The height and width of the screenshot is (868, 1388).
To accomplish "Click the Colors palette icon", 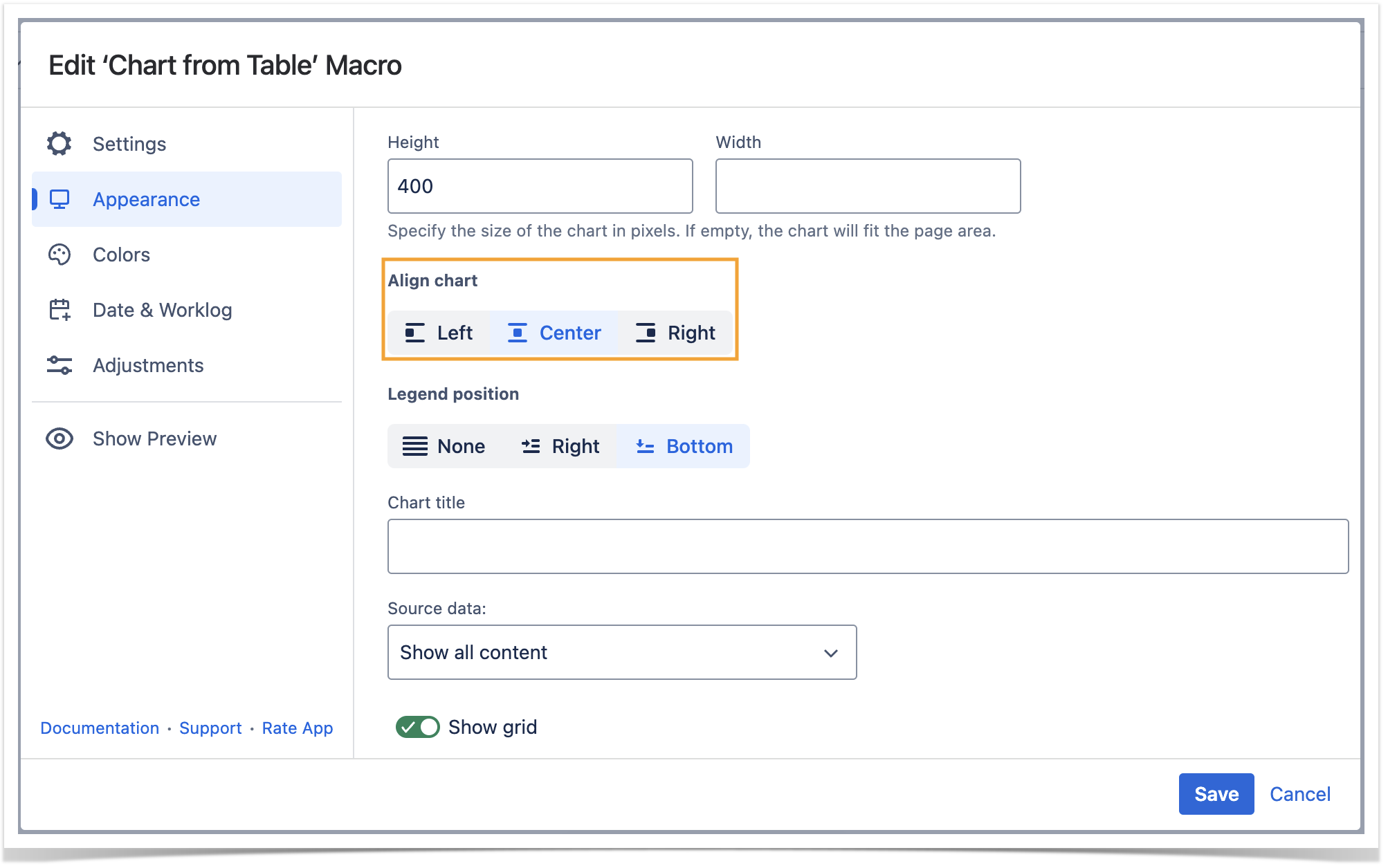I will coord(60,255).
